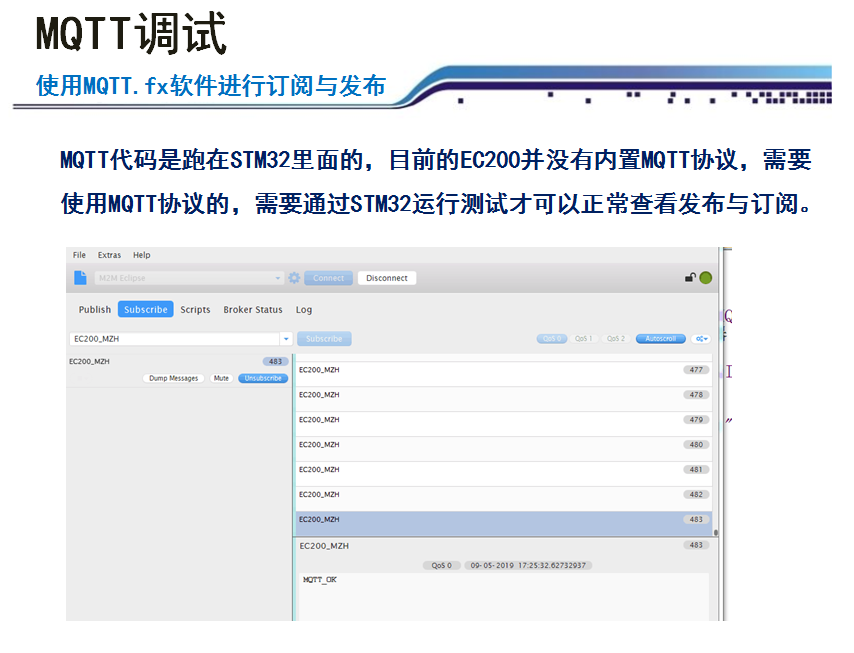
Task: Expand the EC200_MZH topic dropdown arrow
Action: (x=286, y=339)
